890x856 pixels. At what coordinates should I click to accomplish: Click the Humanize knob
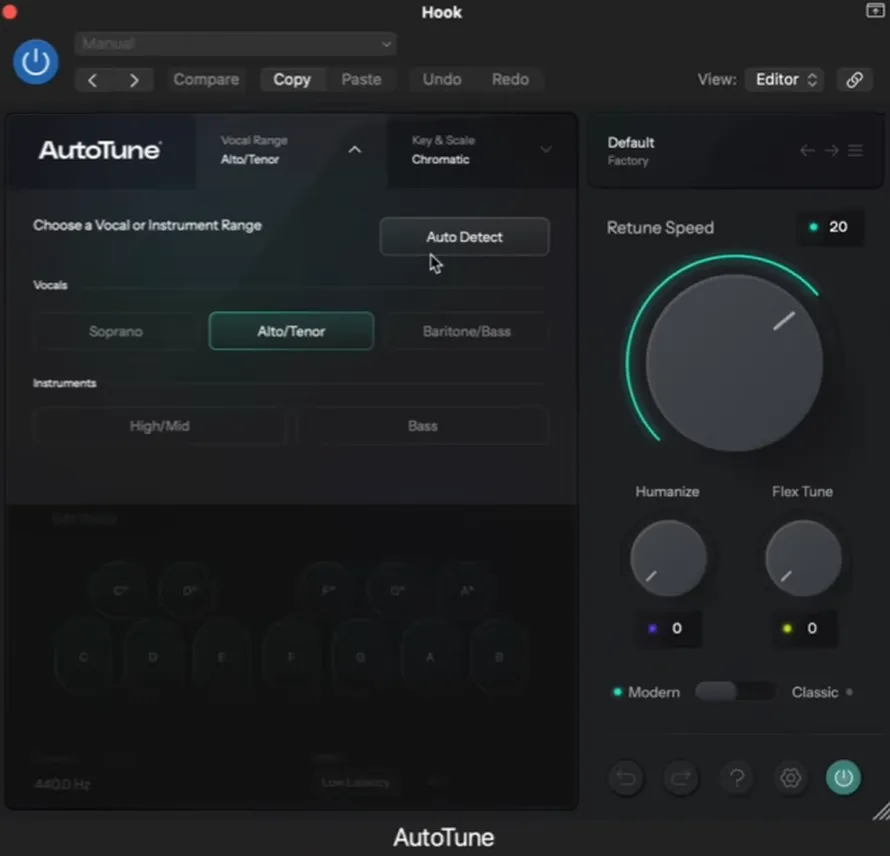point(668,559)
